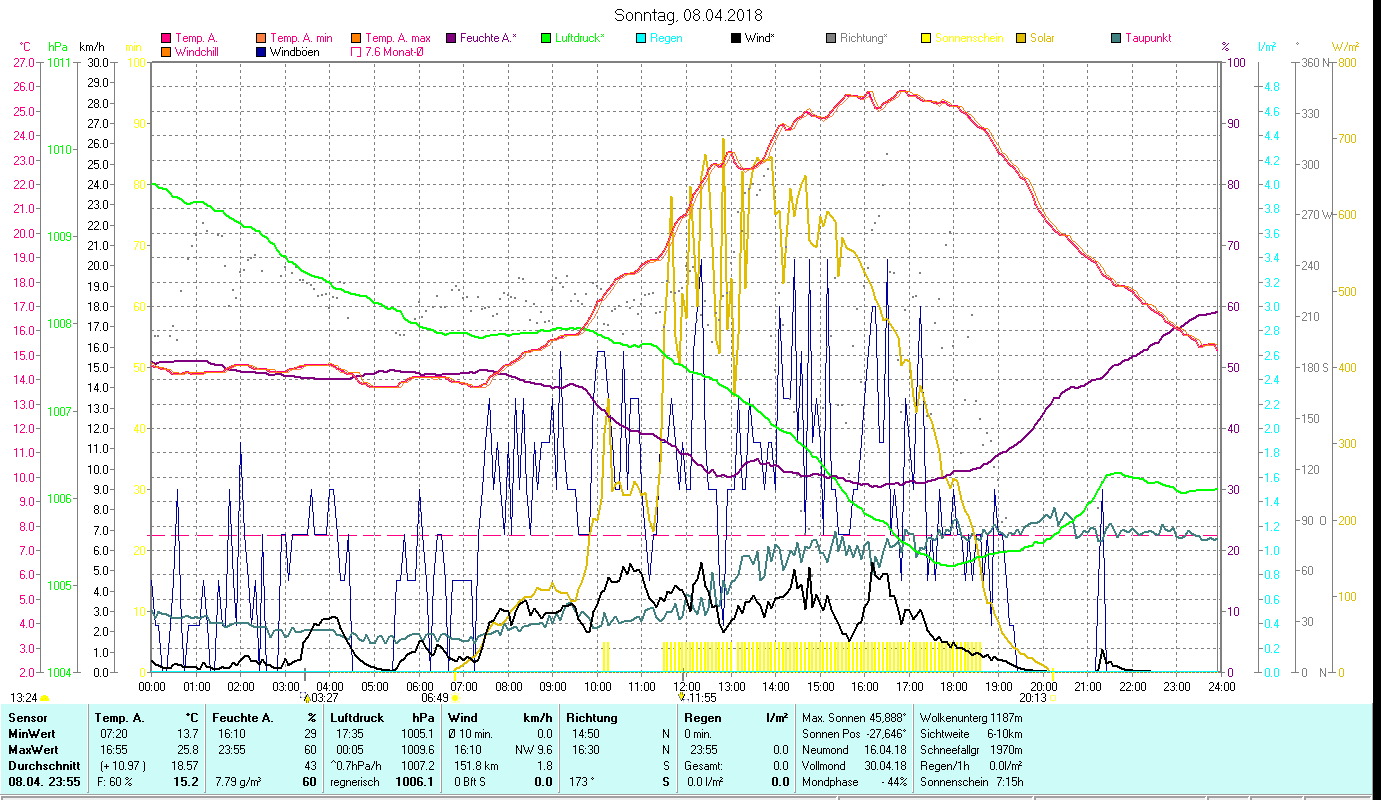Click the Sonnenschein 7:15h entry
The height and width of the screenshot is (800, 1381).
[x=971, y=782]
